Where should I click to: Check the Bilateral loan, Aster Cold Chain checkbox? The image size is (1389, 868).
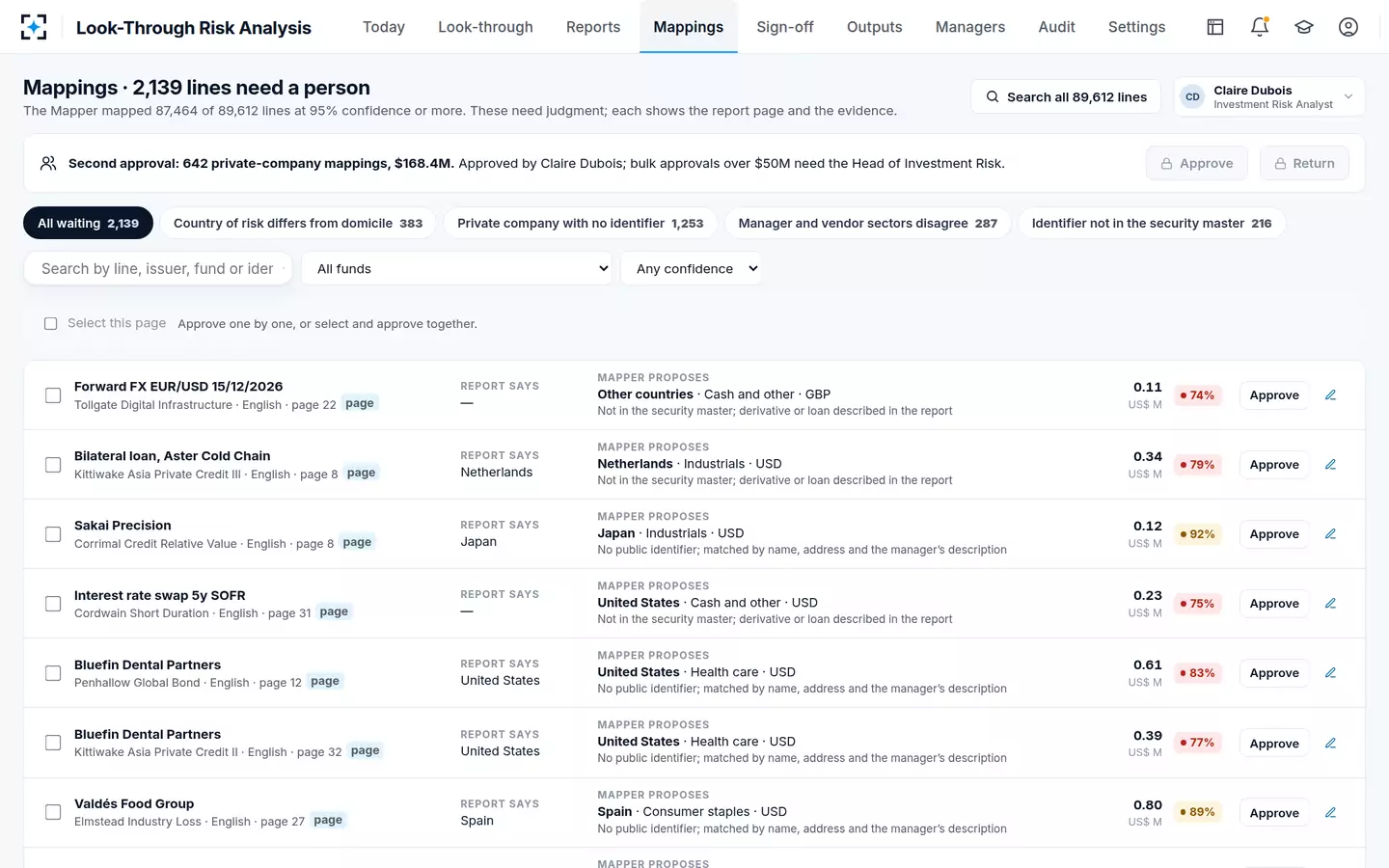coord(53,465)
